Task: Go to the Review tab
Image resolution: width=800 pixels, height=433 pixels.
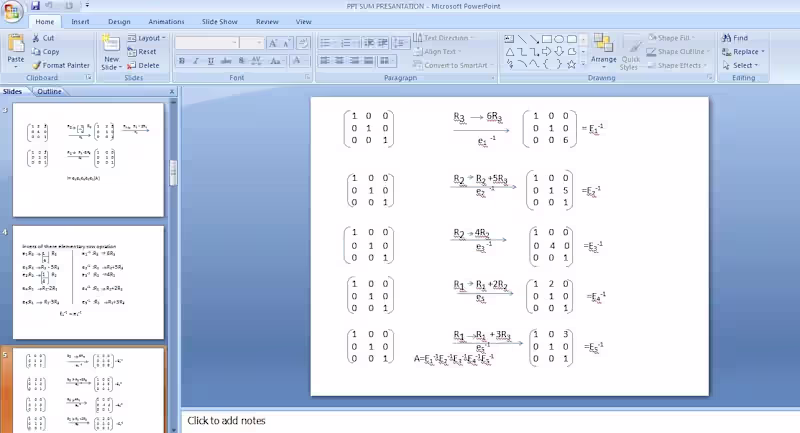Action: click(x=267, y=21)
